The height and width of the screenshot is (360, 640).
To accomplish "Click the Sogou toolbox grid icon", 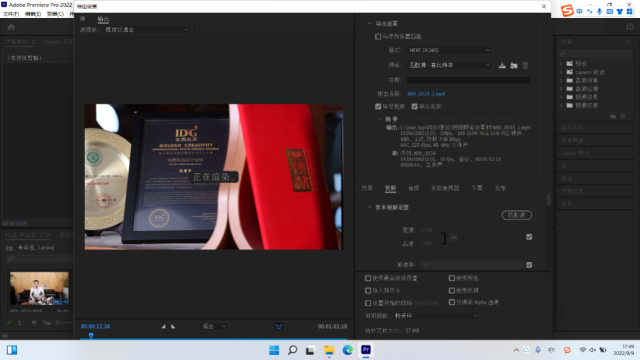I will [629, 11].
